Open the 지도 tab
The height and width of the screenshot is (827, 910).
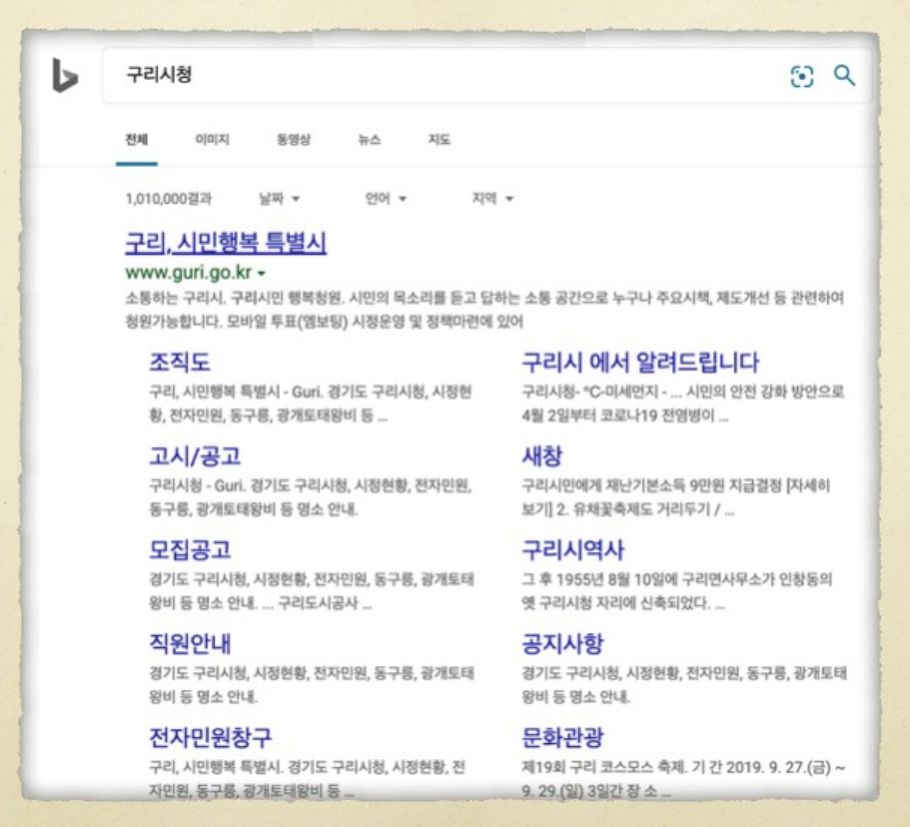coord(439,139)
